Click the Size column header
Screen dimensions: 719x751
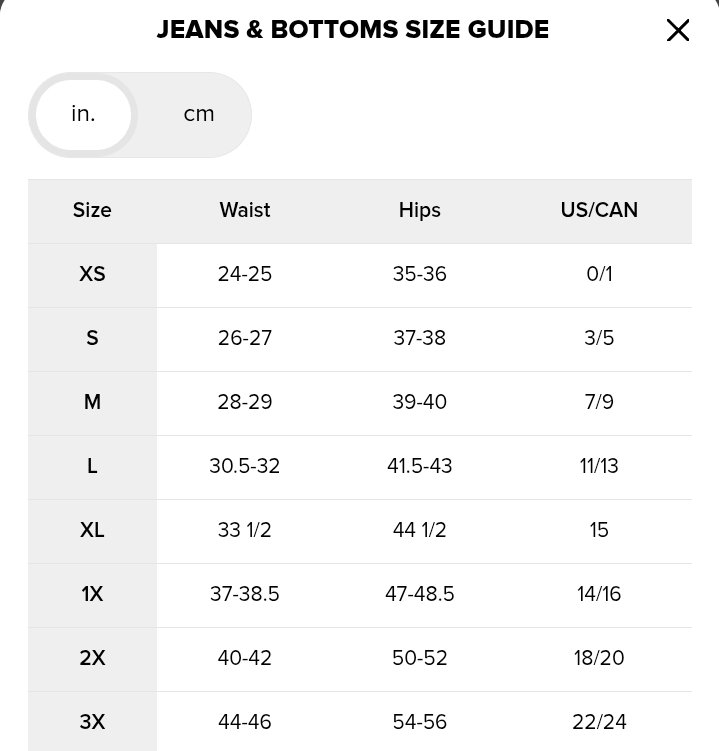point(92,210)
